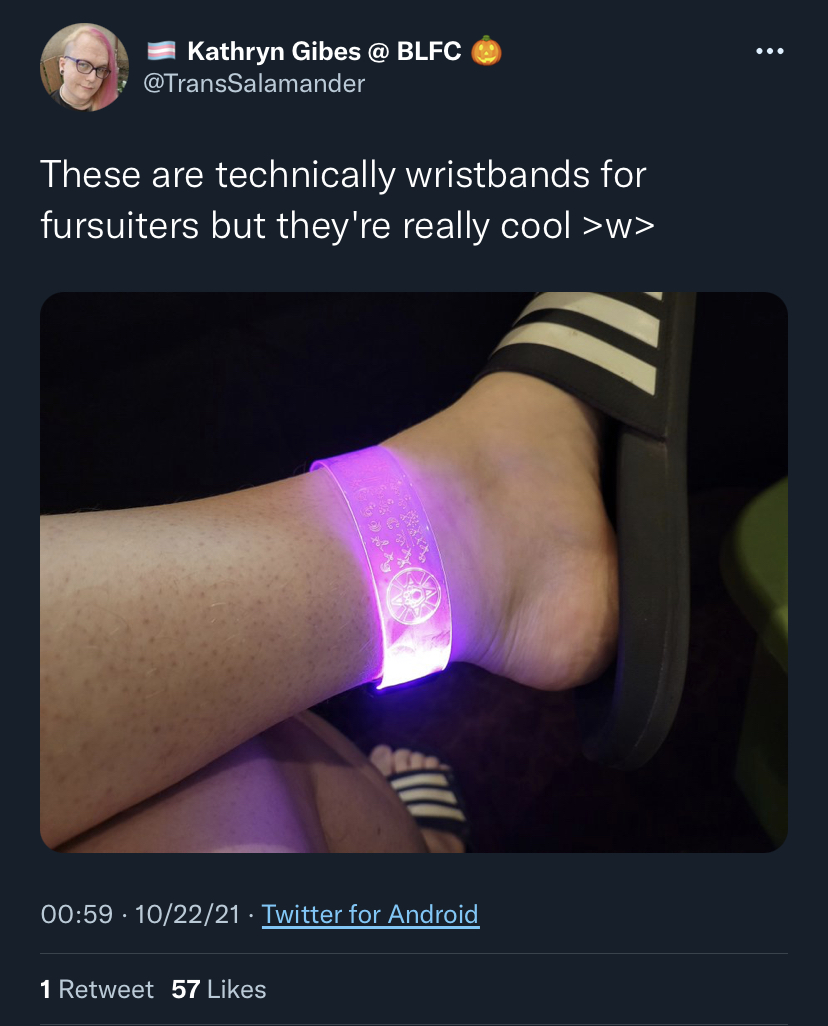
Task: View the 57 Likes list
Action: tap(219, 989)
